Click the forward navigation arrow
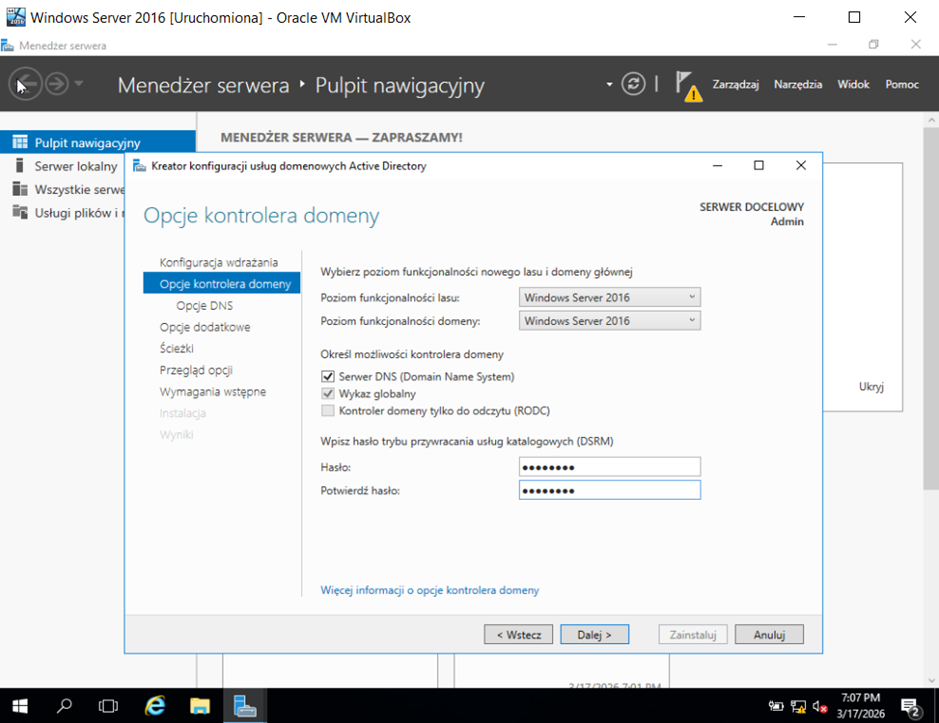Image resolution: width=939 pixels, height=723 pixels. pos(57,84)
